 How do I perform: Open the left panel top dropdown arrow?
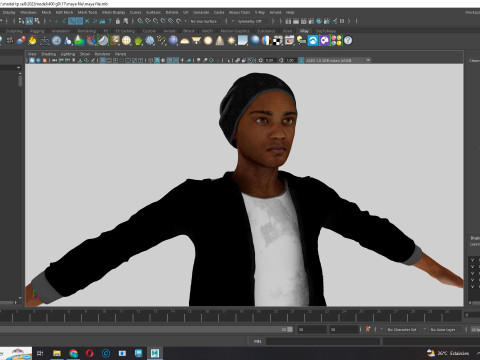[x=18, y=68]
